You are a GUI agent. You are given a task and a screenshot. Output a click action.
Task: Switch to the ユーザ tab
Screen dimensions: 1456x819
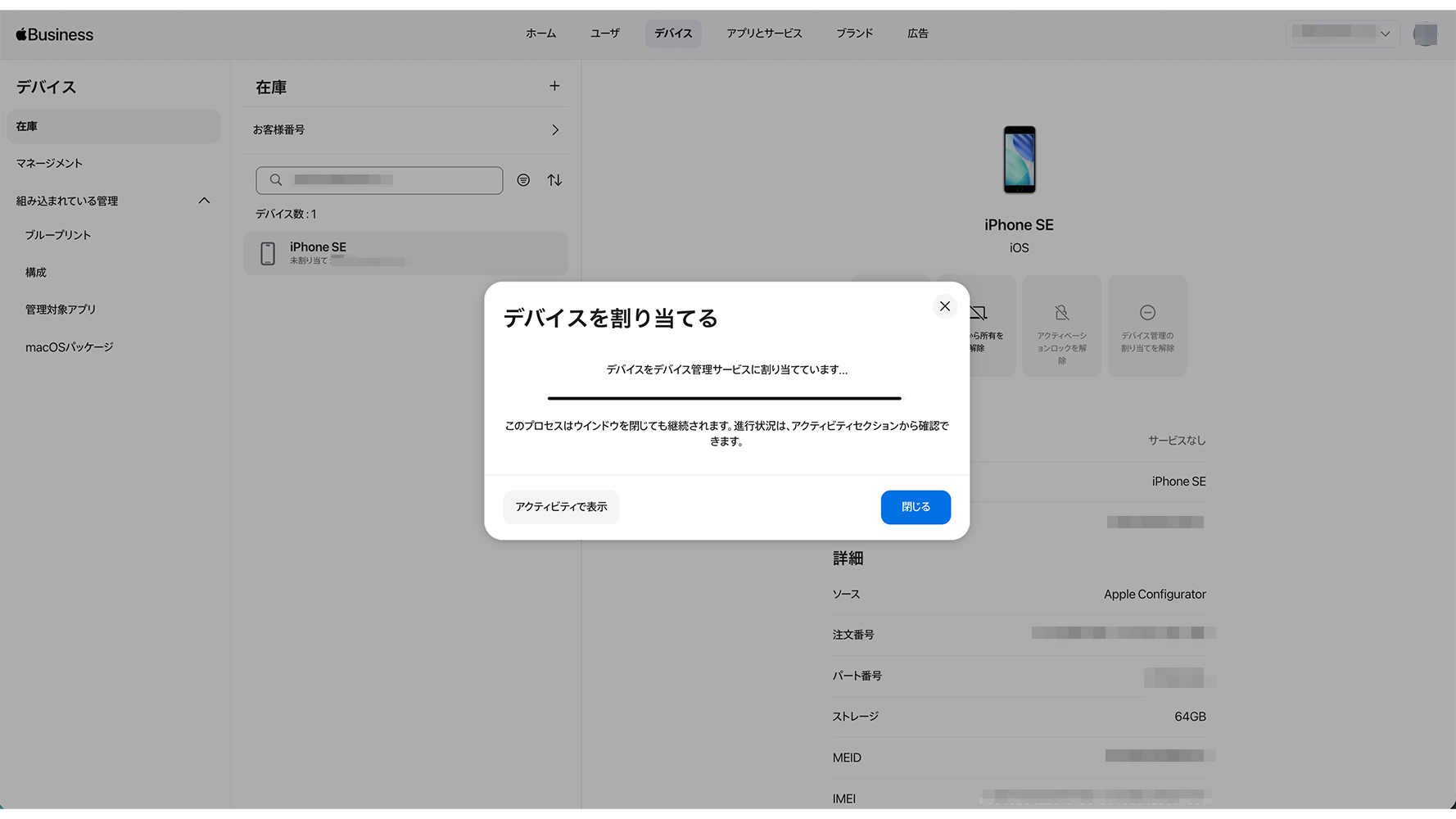click(604, 34)
